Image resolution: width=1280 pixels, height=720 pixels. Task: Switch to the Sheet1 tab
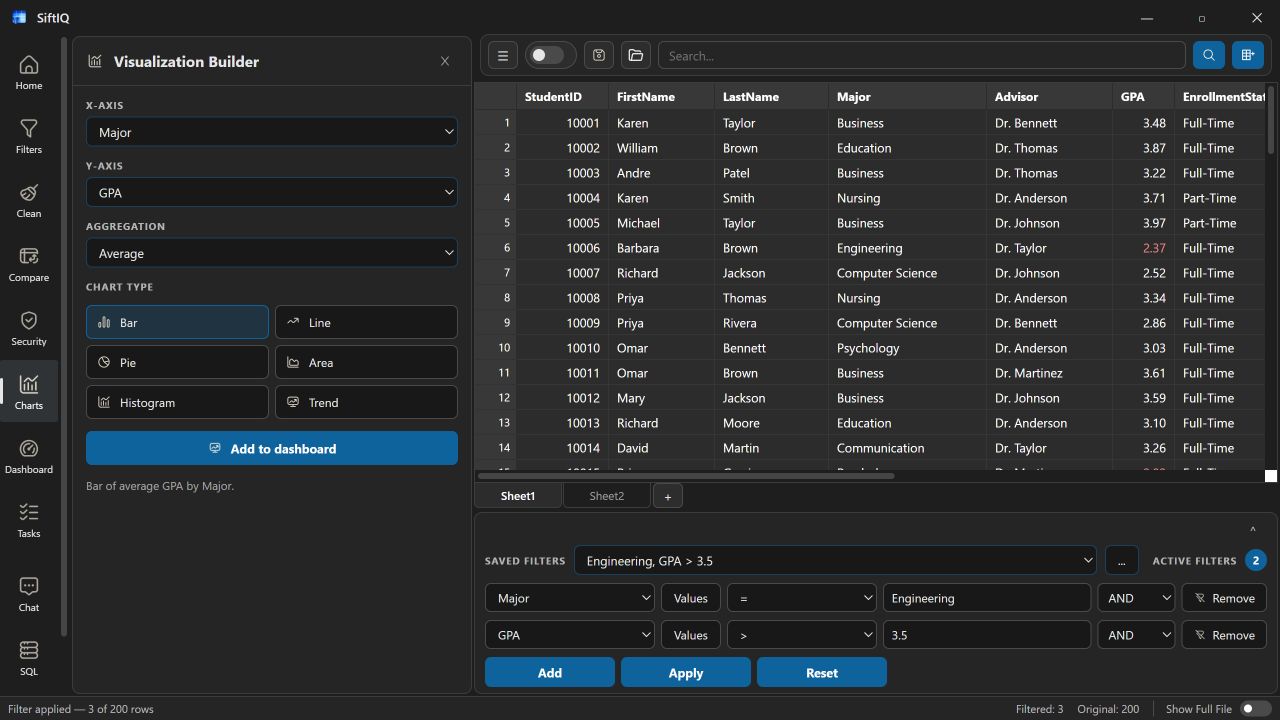518,496
